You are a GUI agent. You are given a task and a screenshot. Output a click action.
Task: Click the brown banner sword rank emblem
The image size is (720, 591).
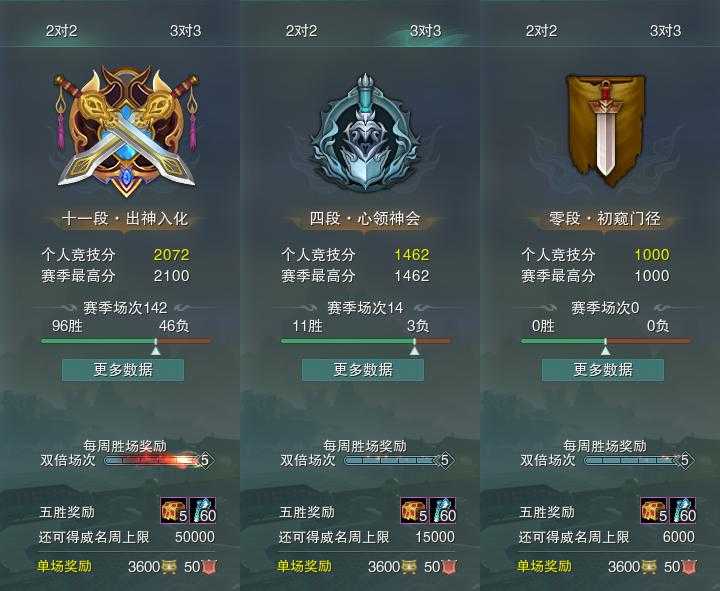(x=605, y=130)
